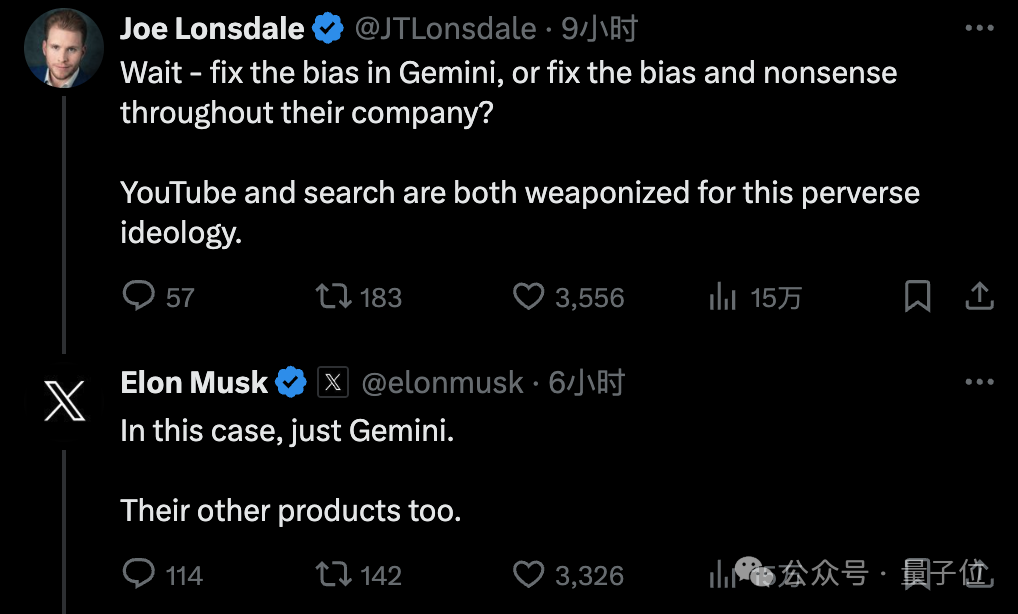
Task: Open Elon Musk's X avatar
Action: pos(64,401)
